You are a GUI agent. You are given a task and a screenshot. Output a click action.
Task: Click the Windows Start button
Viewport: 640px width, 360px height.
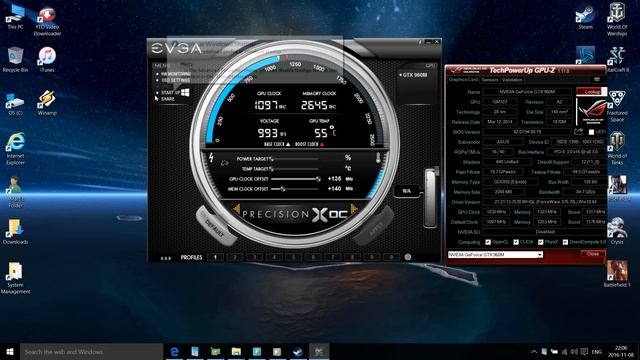tap(10, 351)
